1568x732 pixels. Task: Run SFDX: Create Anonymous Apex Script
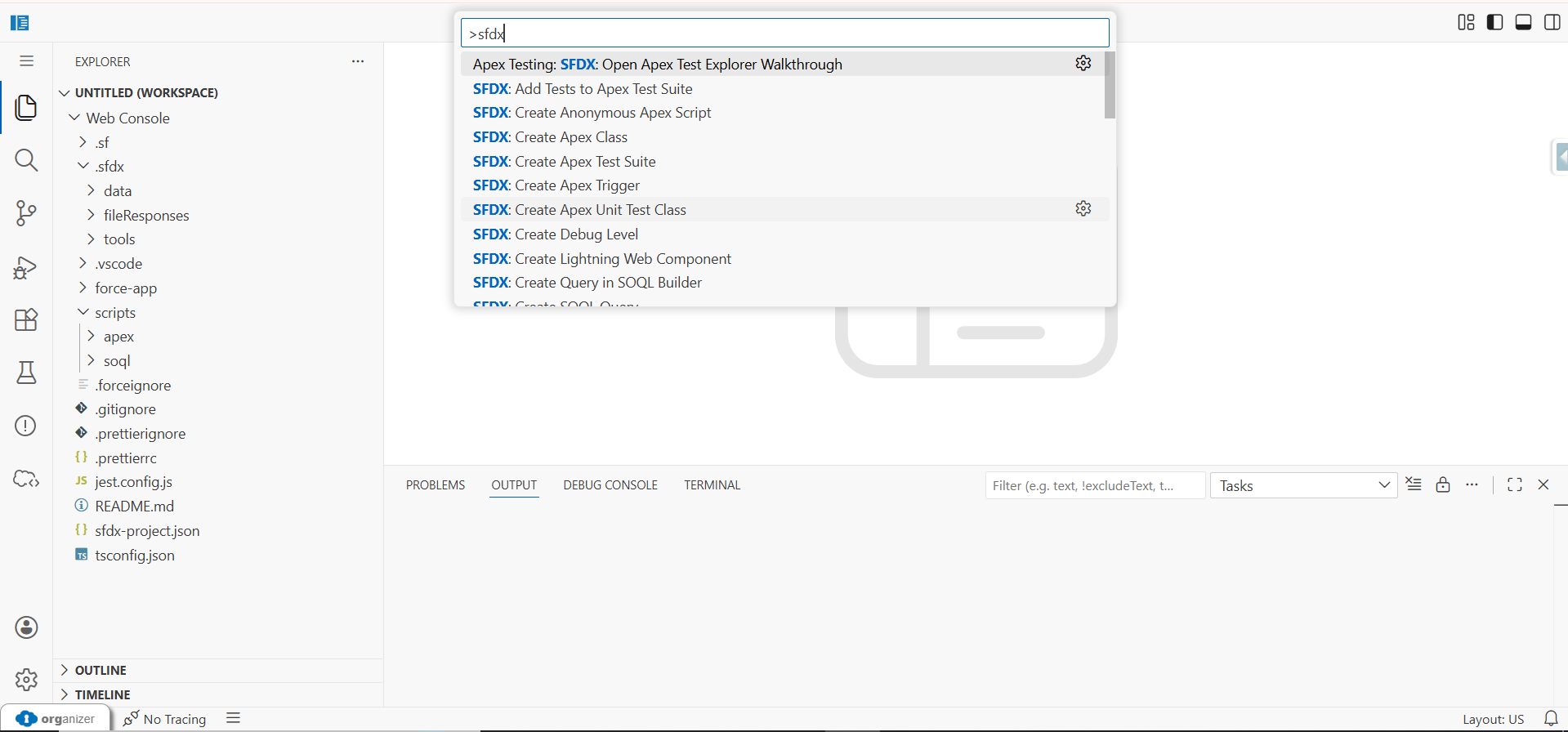coord(785,112)
